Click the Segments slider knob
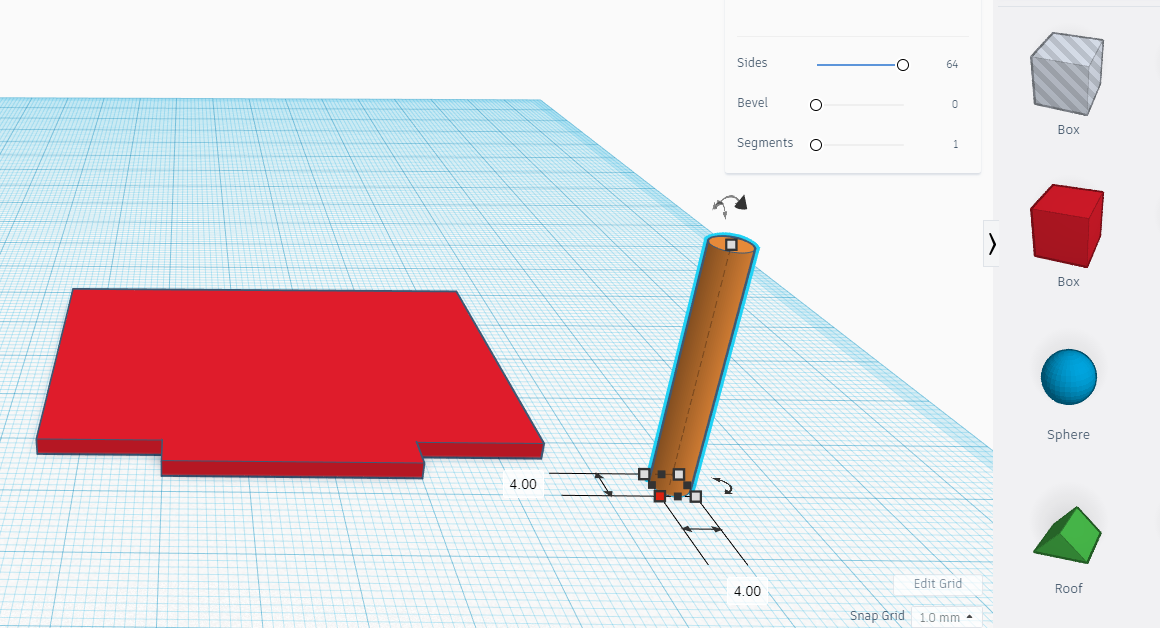 point(816,144)
